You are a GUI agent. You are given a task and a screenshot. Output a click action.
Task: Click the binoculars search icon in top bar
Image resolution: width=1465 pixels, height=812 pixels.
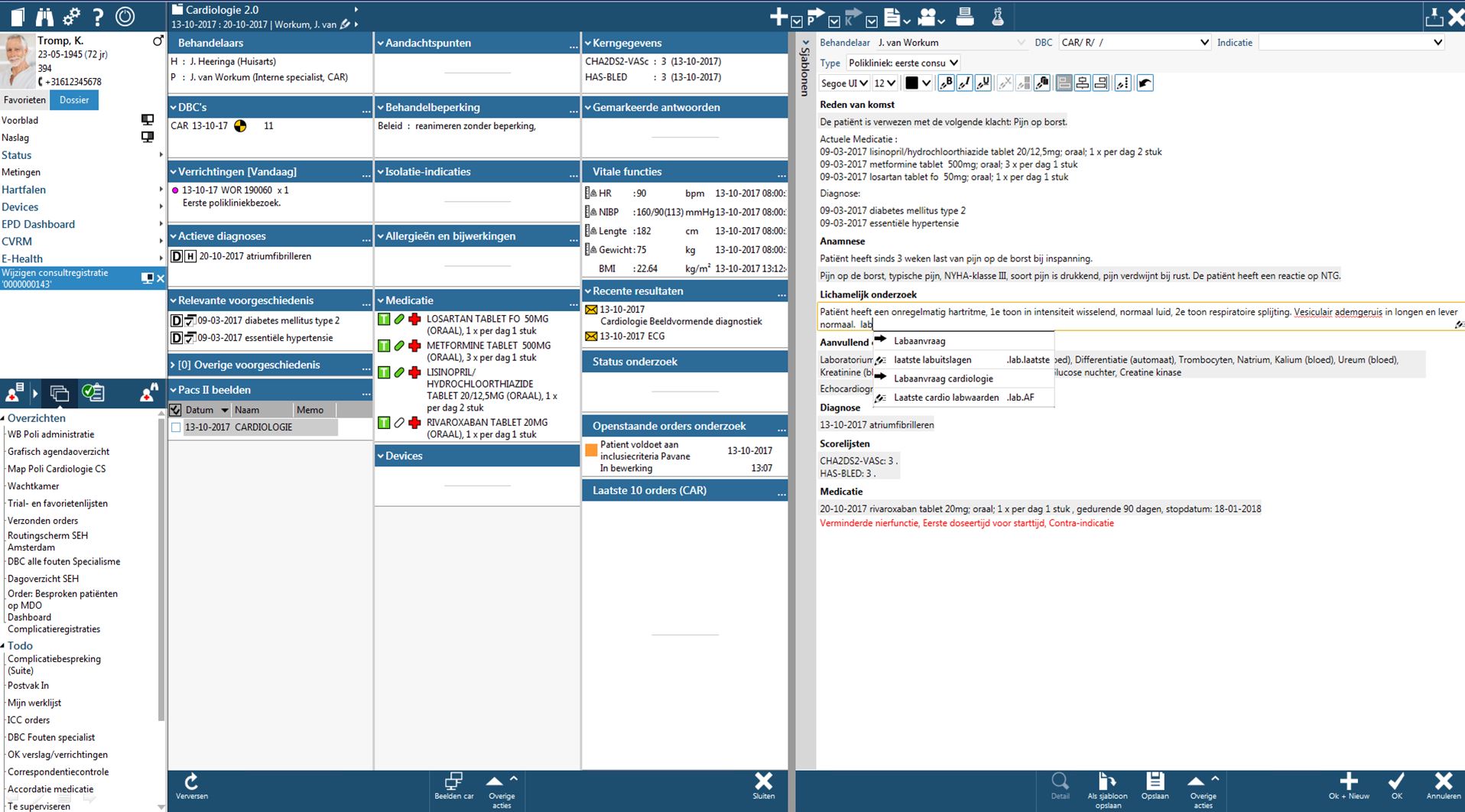(x=44, y=16)
